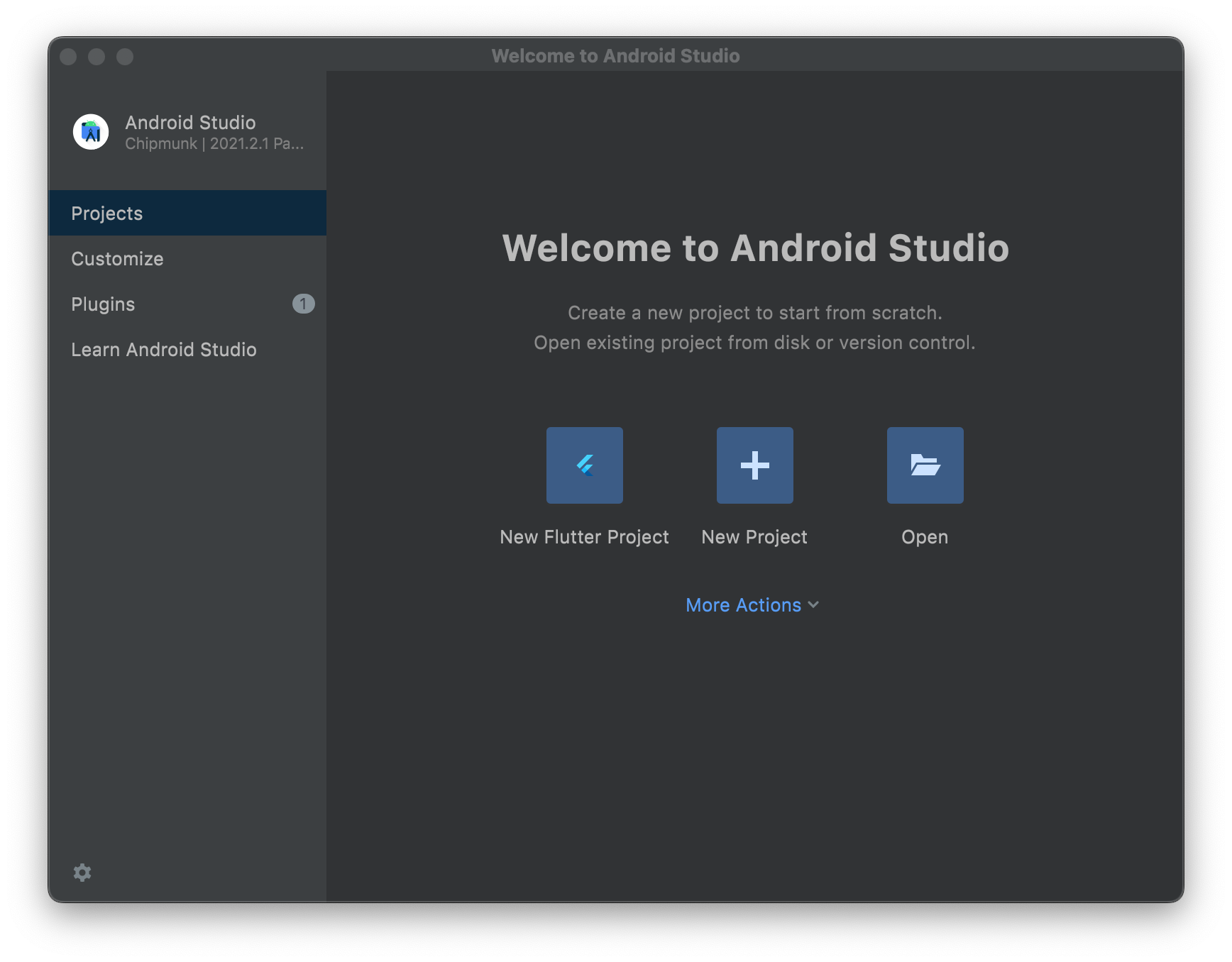Click the 'Create a new project' text line

click(x=755, y=313)
